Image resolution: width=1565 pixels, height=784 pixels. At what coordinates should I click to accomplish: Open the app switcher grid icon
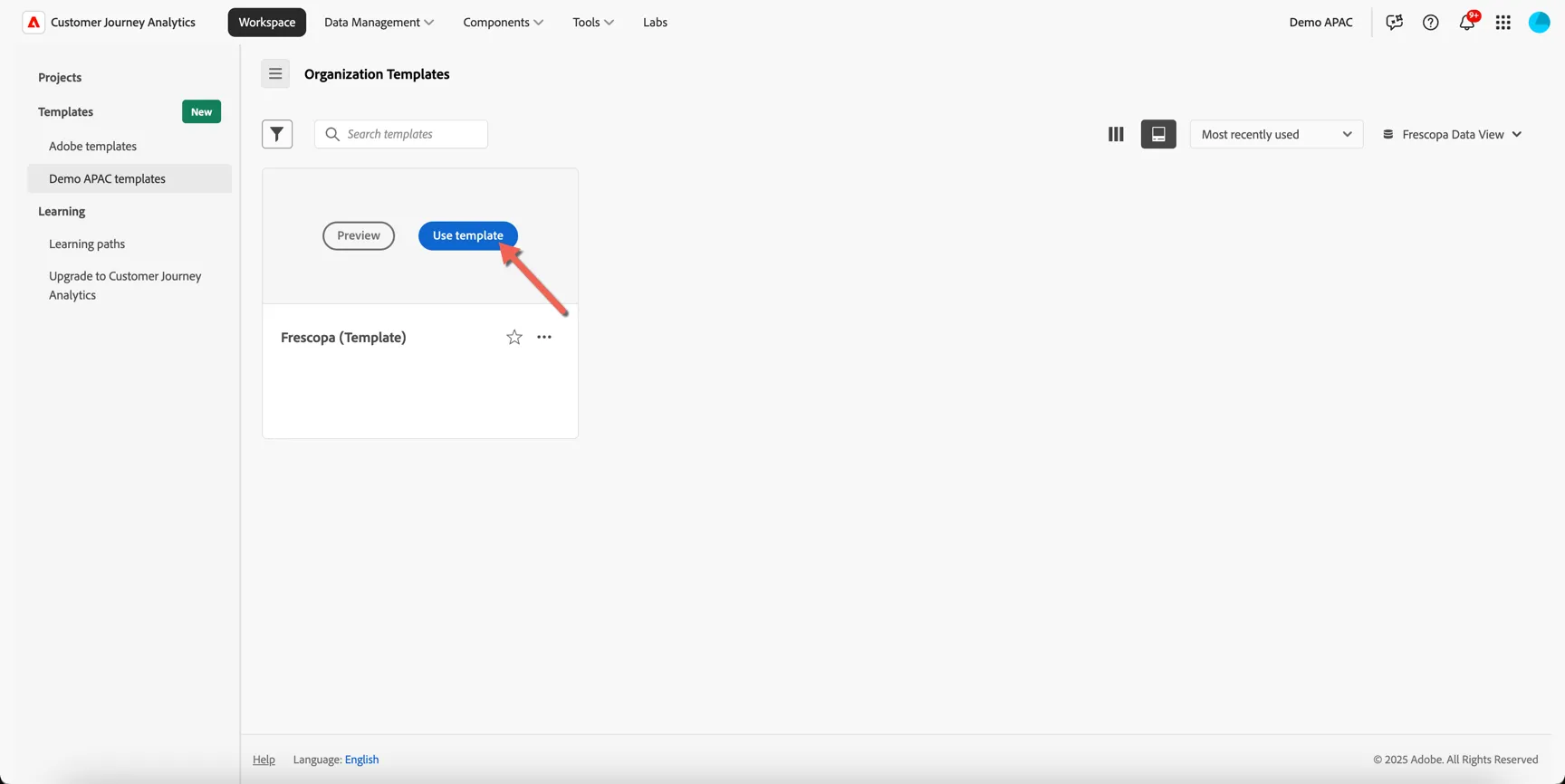pyautogui.click(x=1503, y=23)
